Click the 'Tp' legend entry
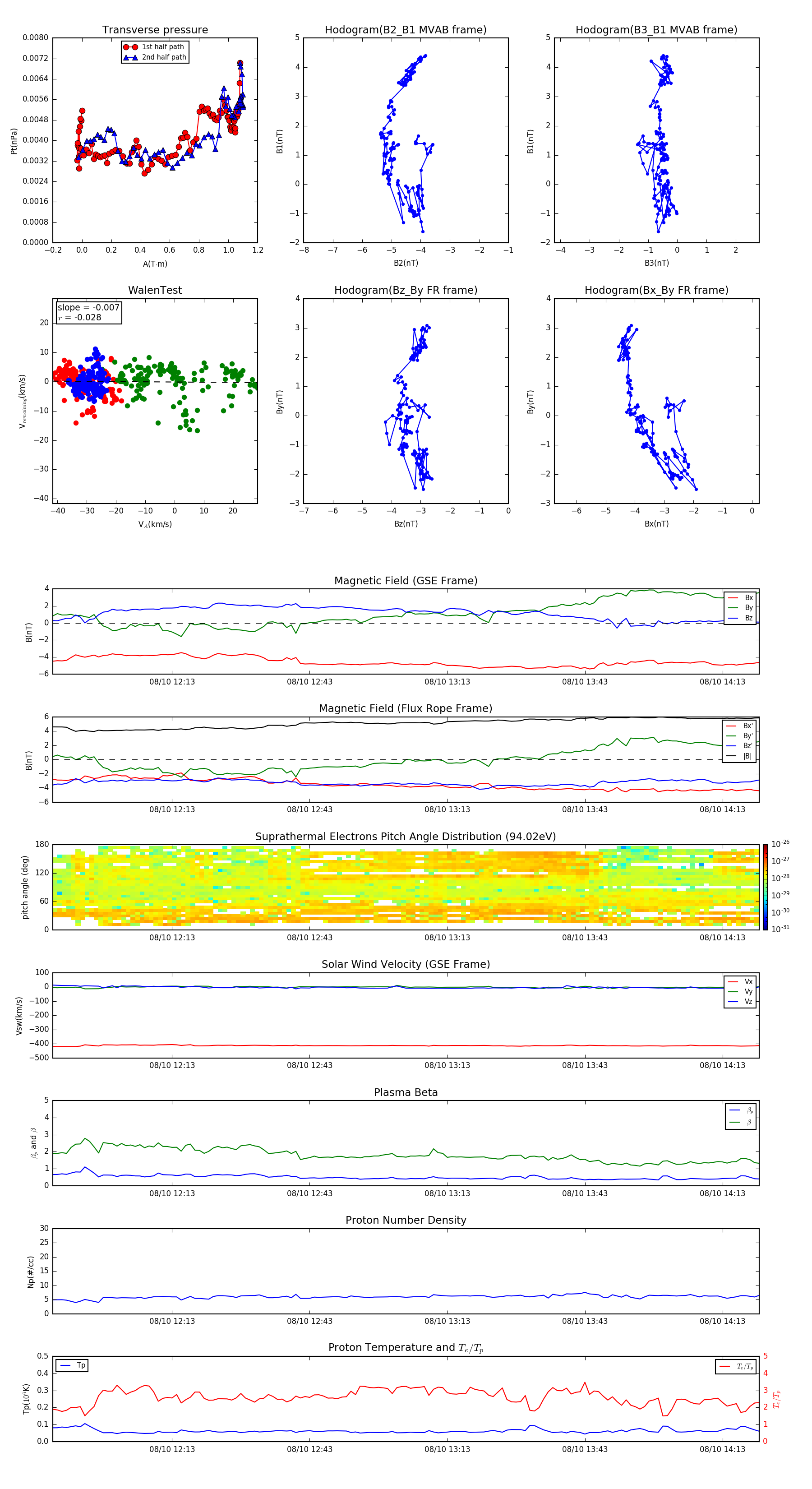The height and width of the screenshot is (1489, 812). tap(72, 1366)
